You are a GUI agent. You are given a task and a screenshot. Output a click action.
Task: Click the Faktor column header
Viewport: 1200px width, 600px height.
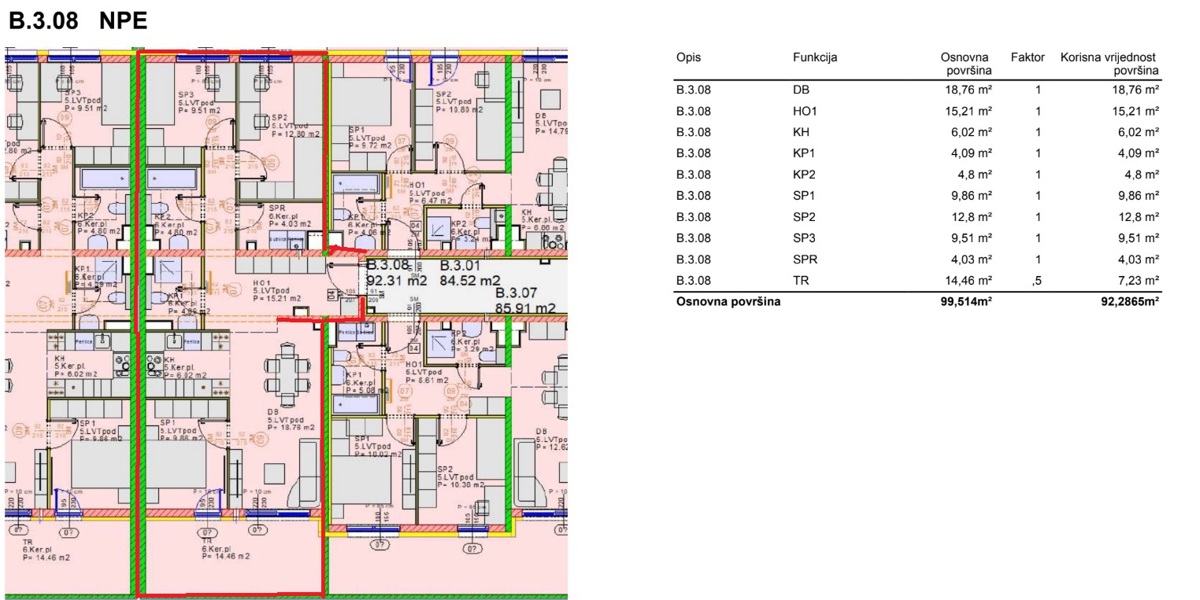(1027, 58)
